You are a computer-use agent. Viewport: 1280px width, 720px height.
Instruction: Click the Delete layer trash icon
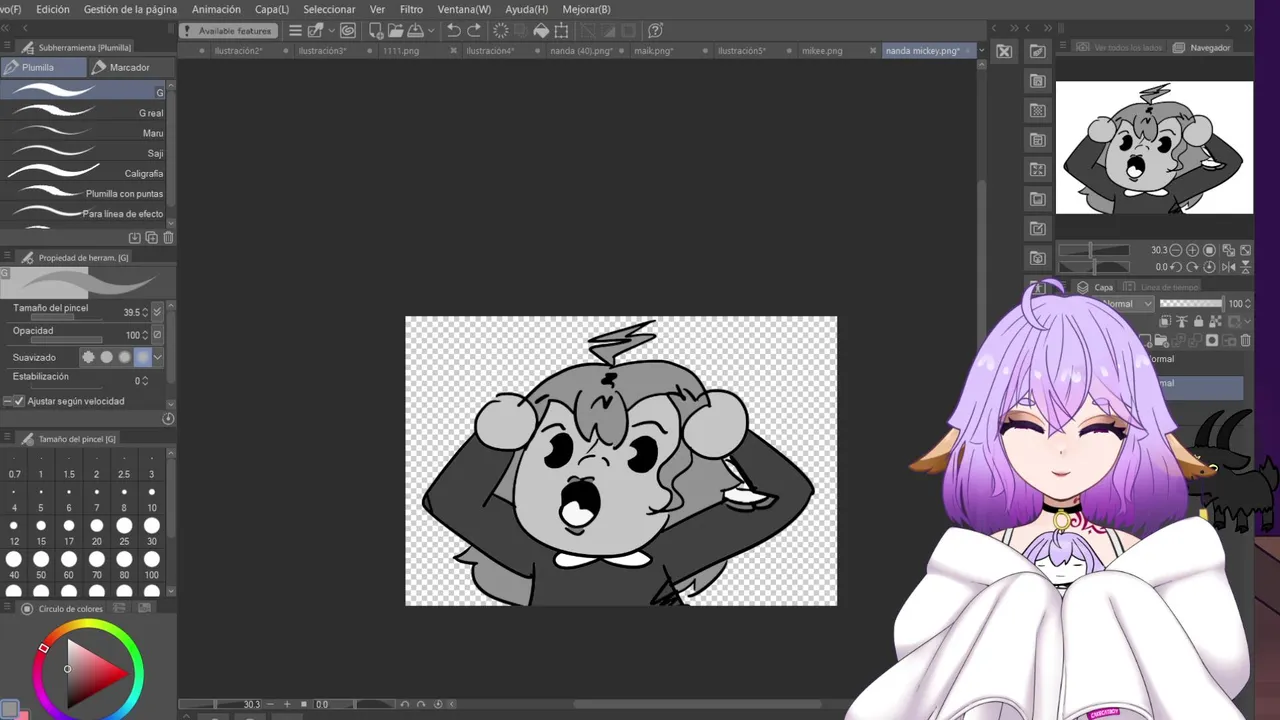tap(1245, 340)
